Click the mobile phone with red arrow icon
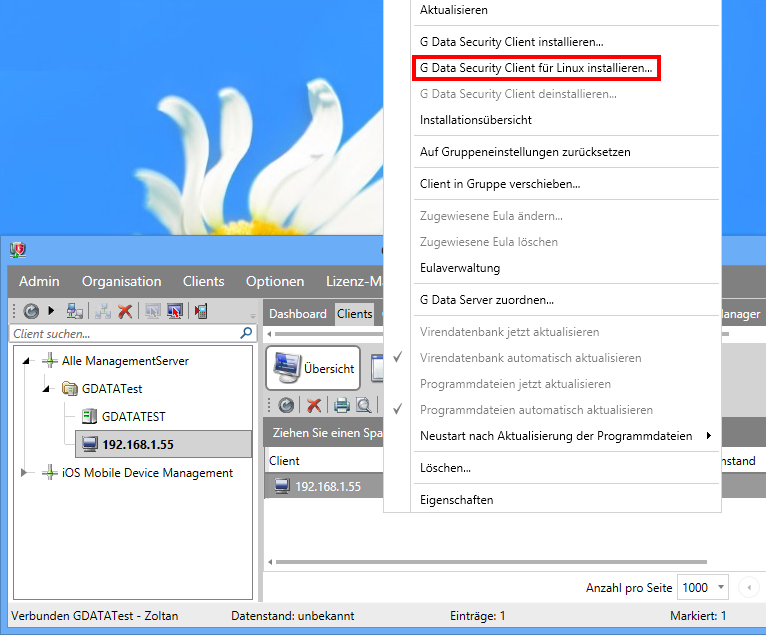This screenshot has width=766, height=635. click(x=201, y=311)
